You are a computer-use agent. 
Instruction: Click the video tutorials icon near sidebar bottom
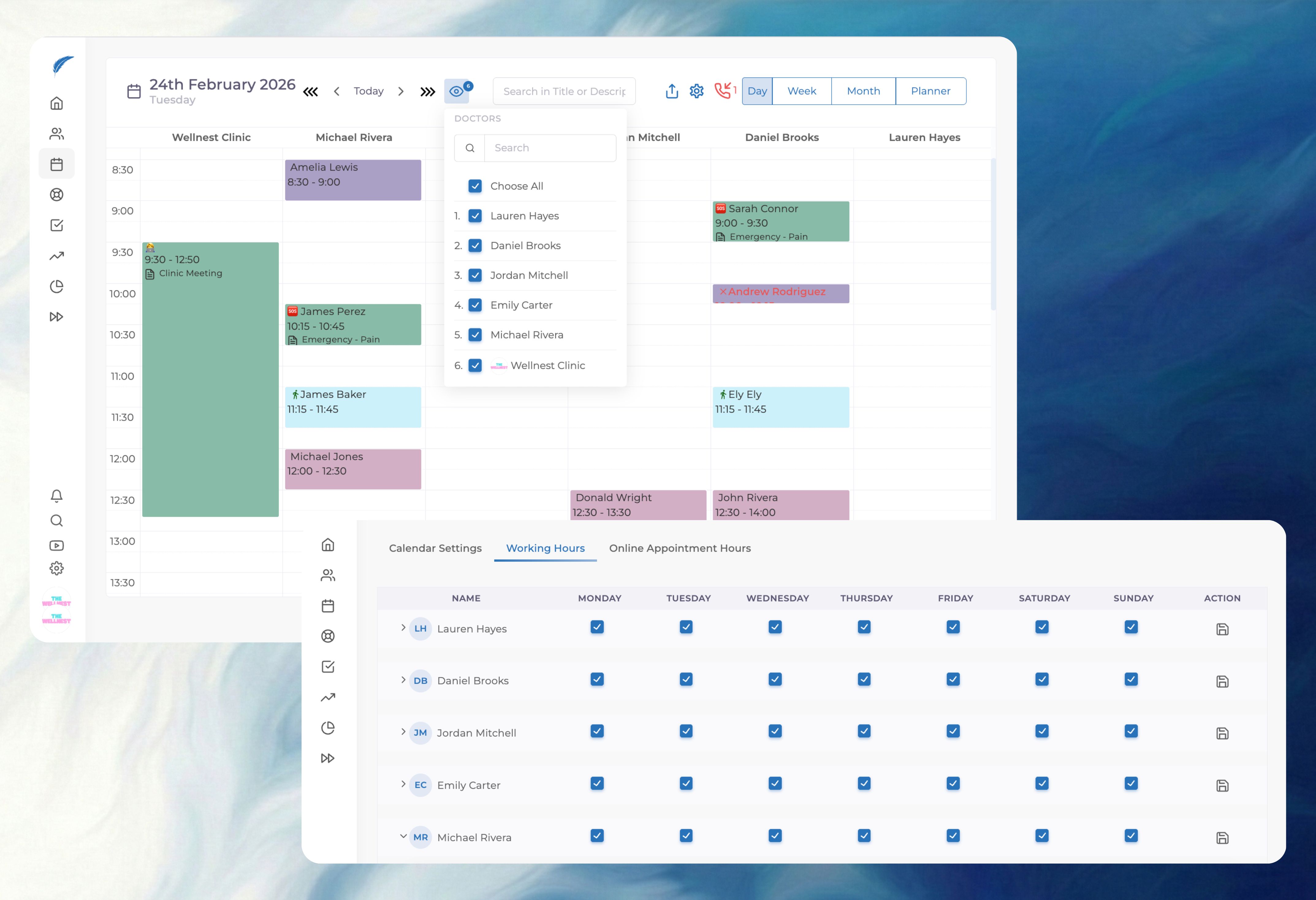click(57, 545)
